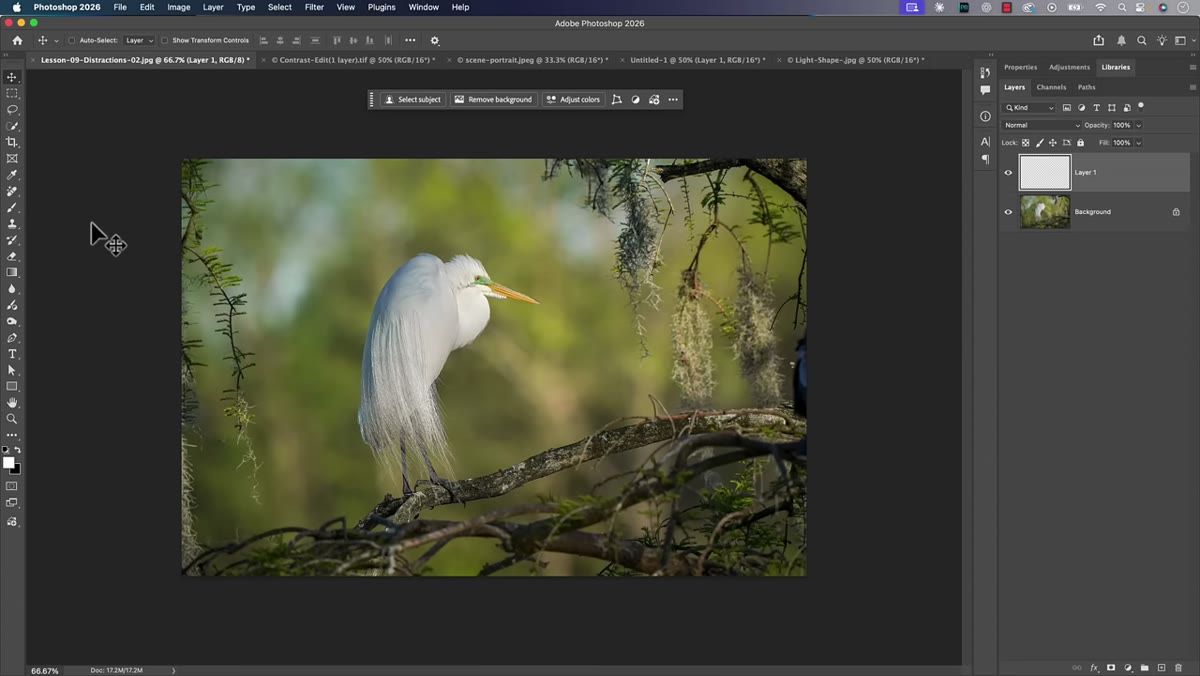Enable Show Transform Controls checkbox
The width and height of the screenshot is (1200, 676).
click(x=164, y=41)
